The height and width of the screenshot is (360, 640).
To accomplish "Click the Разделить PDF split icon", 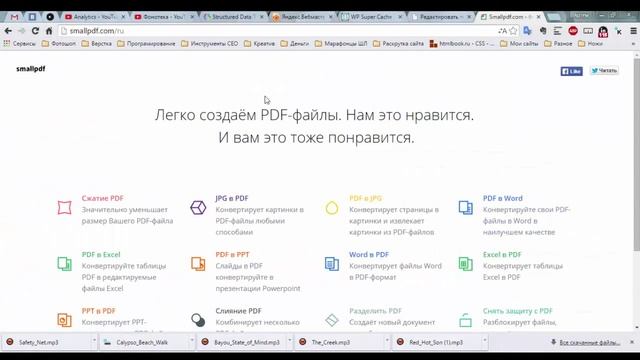I will click(332, 320).
